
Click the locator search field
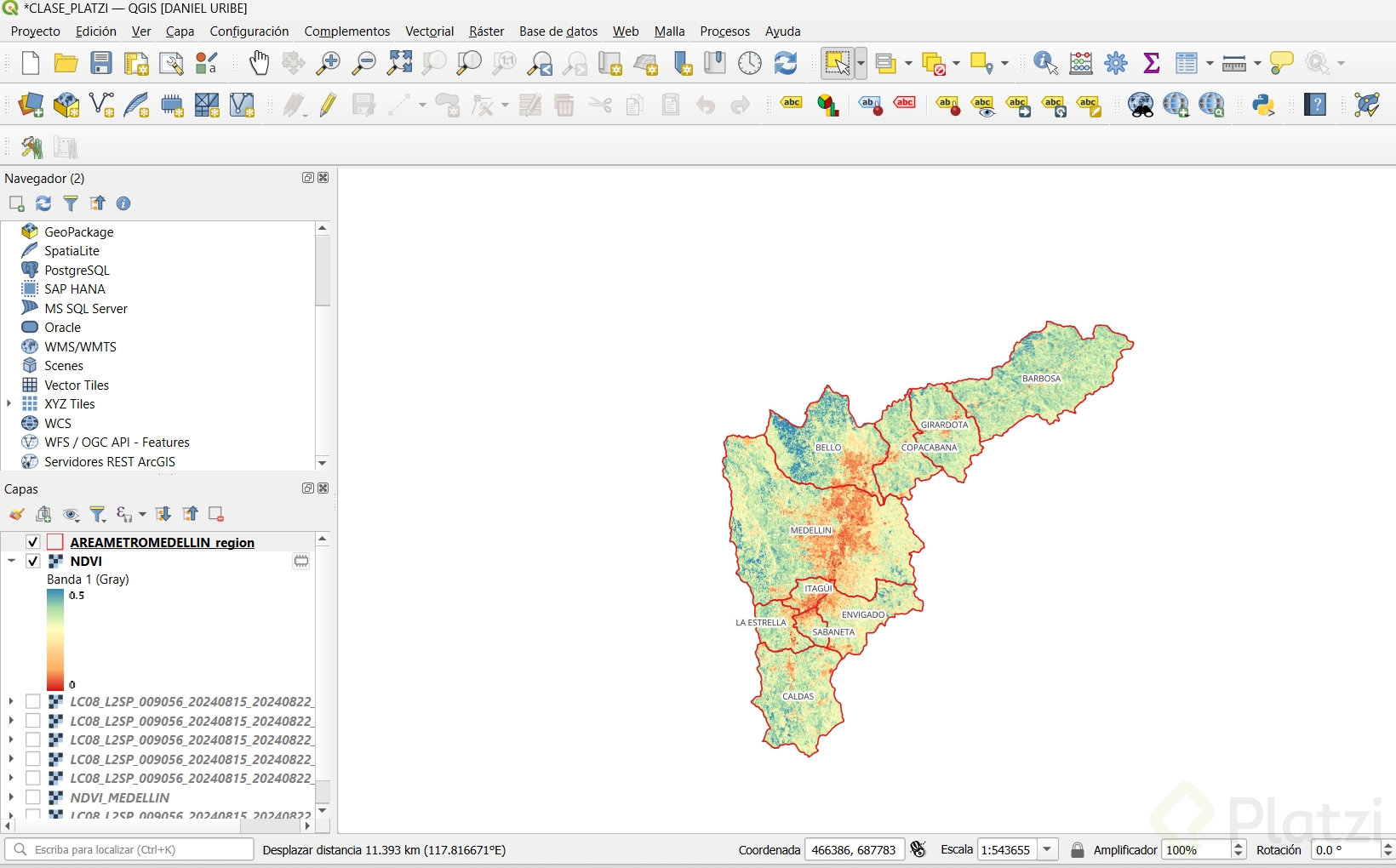[136, 849]
